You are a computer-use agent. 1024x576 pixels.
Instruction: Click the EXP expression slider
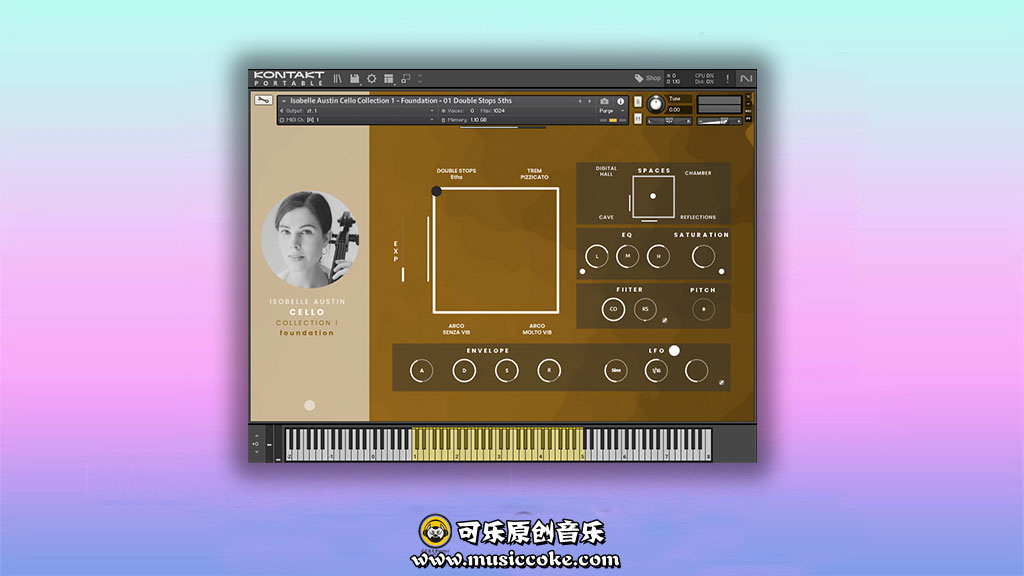tap(403, 251)
